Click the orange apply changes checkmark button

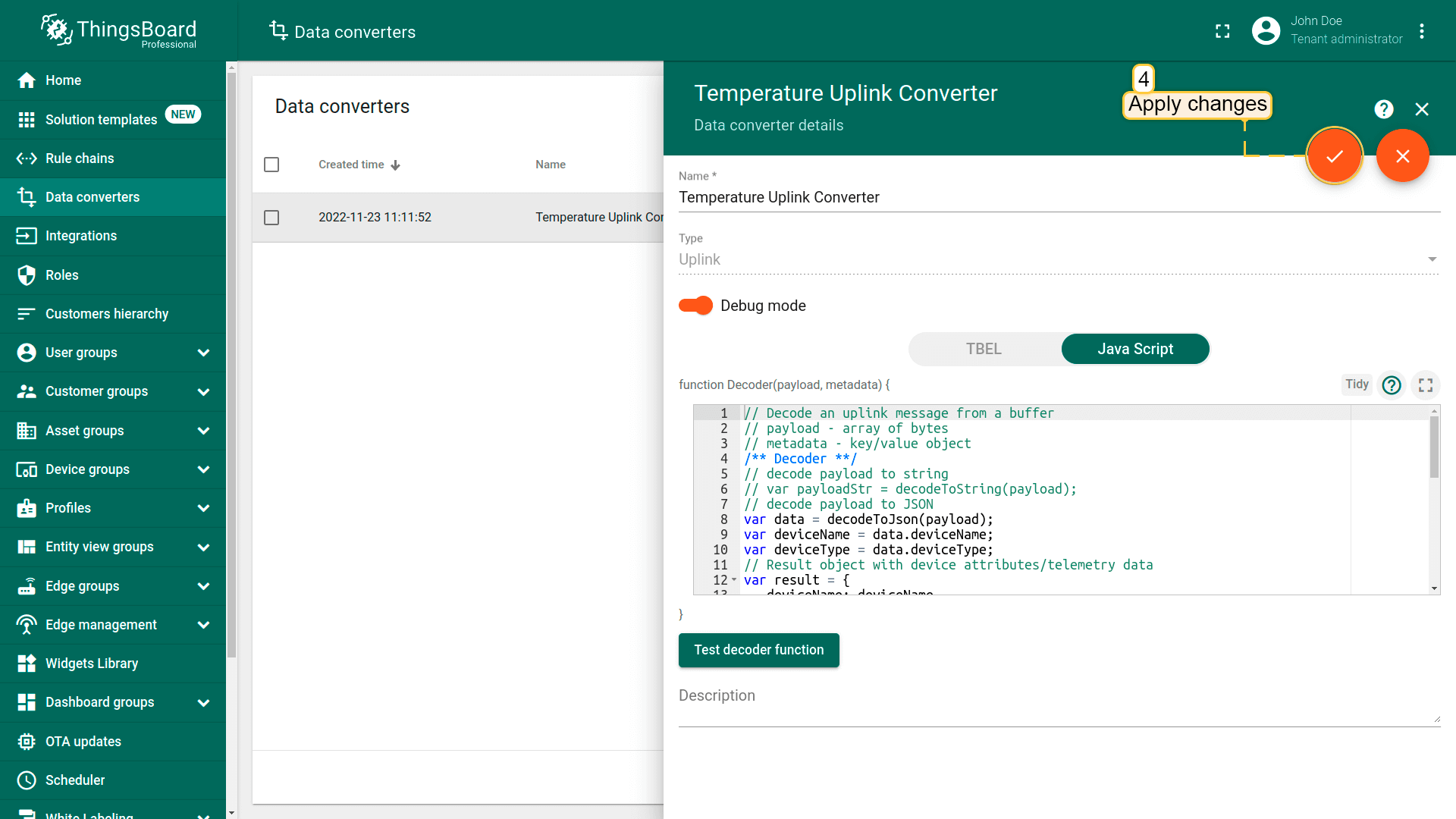coord(1334,156)
